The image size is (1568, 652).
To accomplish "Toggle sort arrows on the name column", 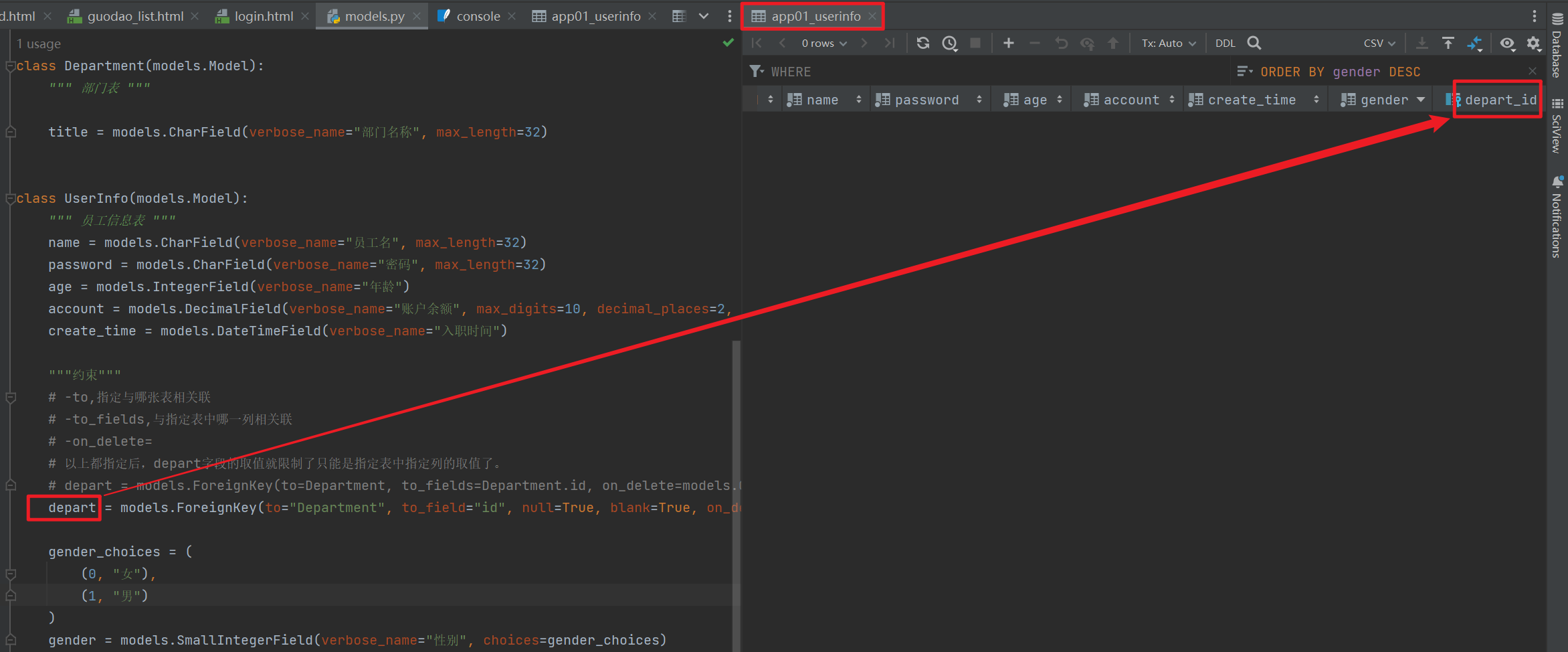I will pos(859,100).
